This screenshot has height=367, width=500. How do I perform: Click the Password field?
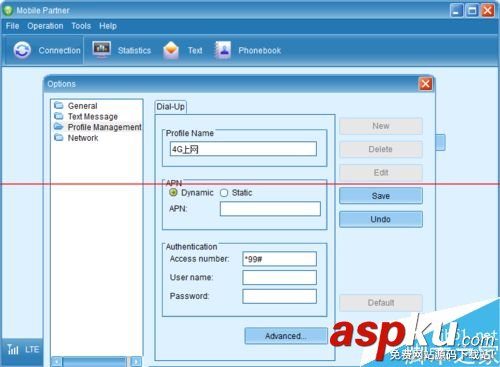(279, 296)
